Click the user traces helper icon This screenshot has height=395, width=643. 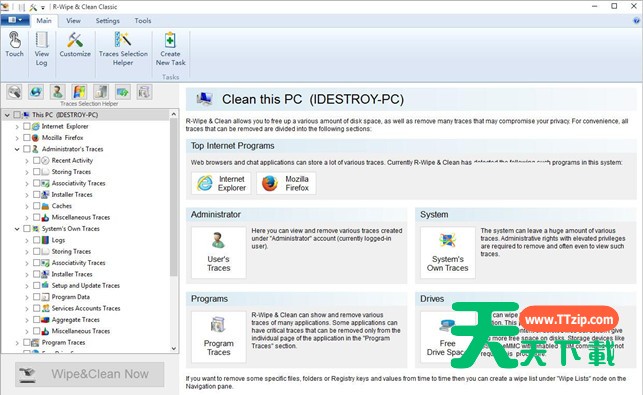58,92
